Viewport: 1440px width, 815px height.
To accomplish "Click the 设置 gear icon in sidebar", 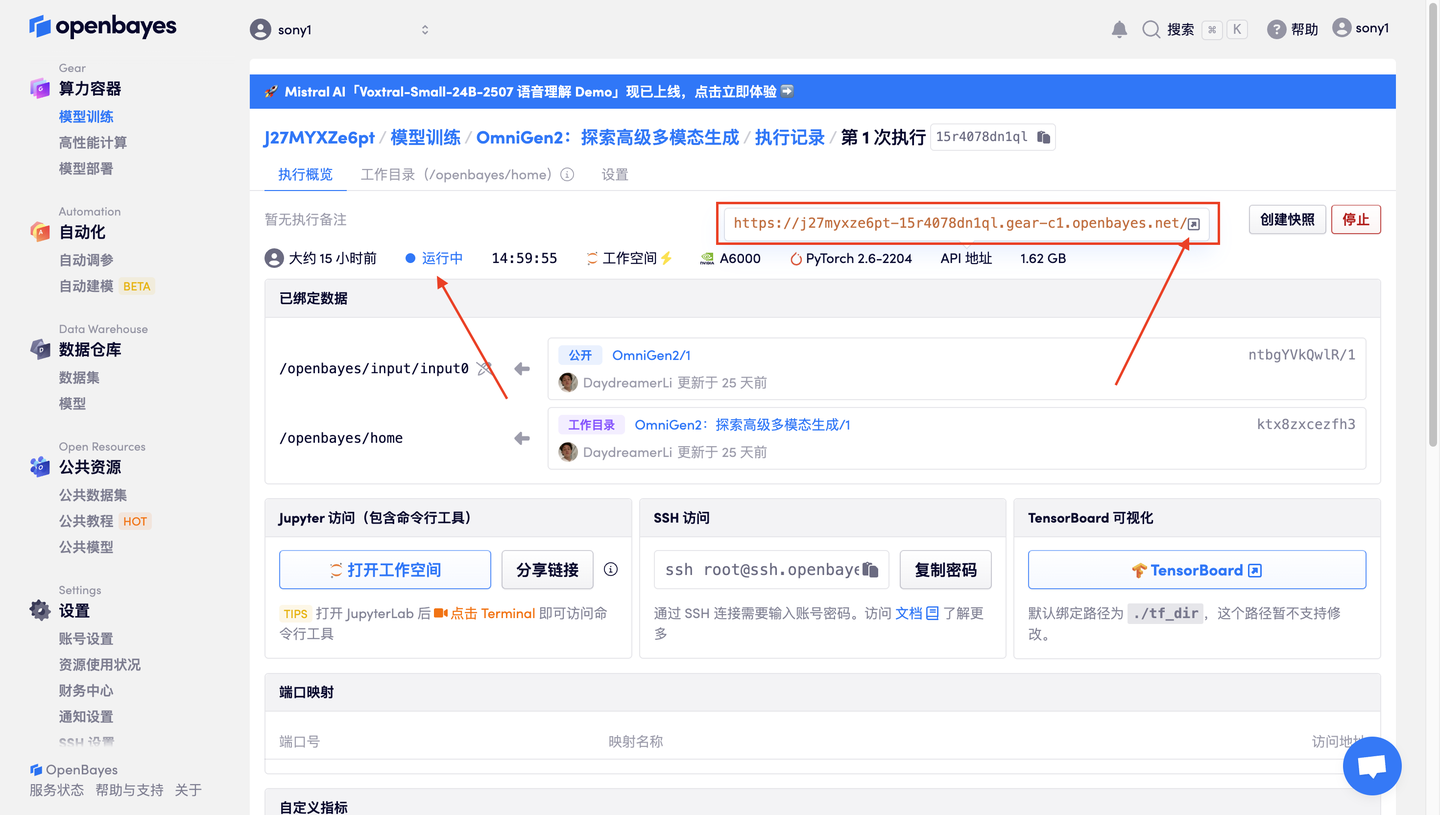I will click(x=40, y=610).
